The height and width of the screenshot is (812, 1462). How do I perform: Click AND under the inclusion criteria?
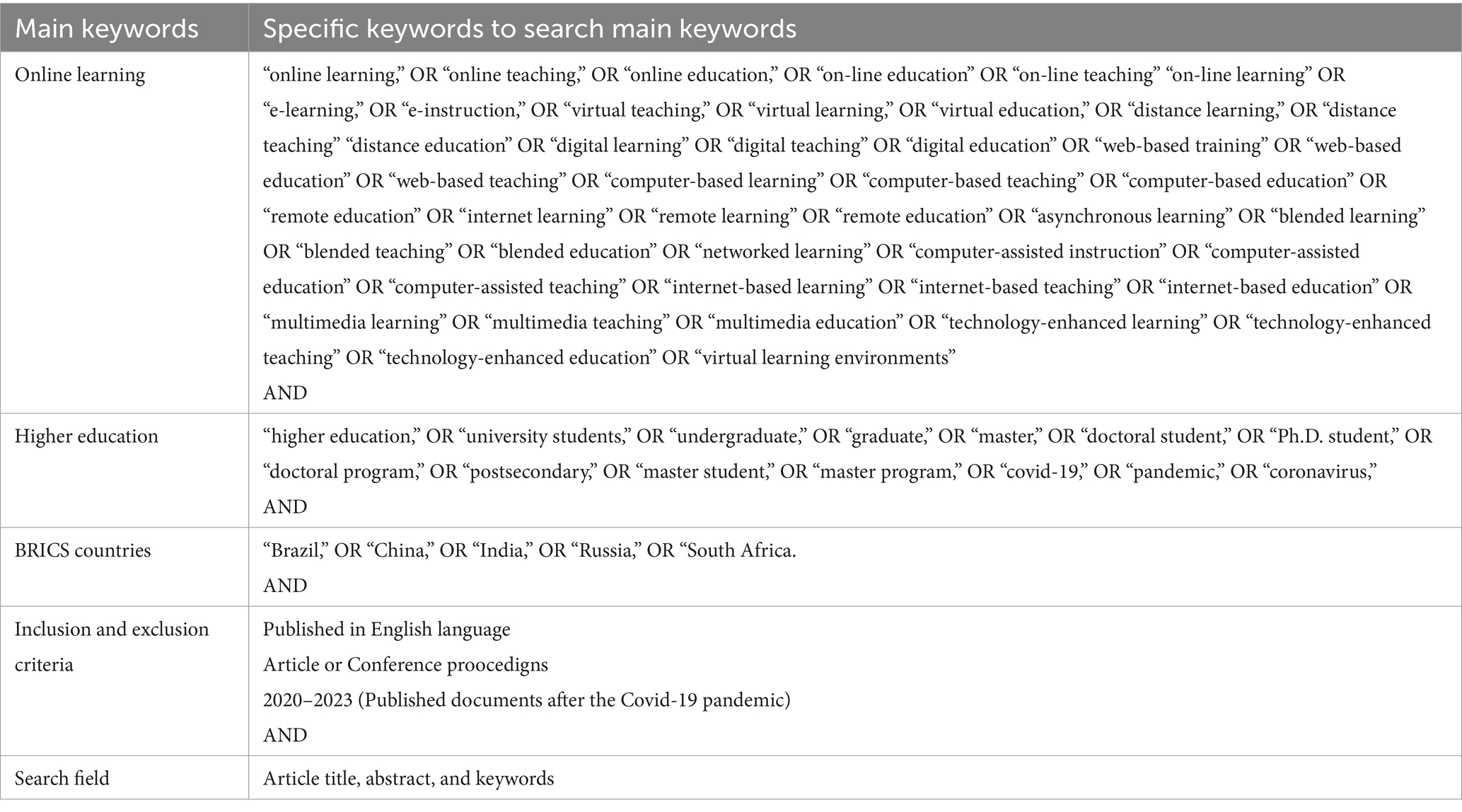[x=285, y=735]
